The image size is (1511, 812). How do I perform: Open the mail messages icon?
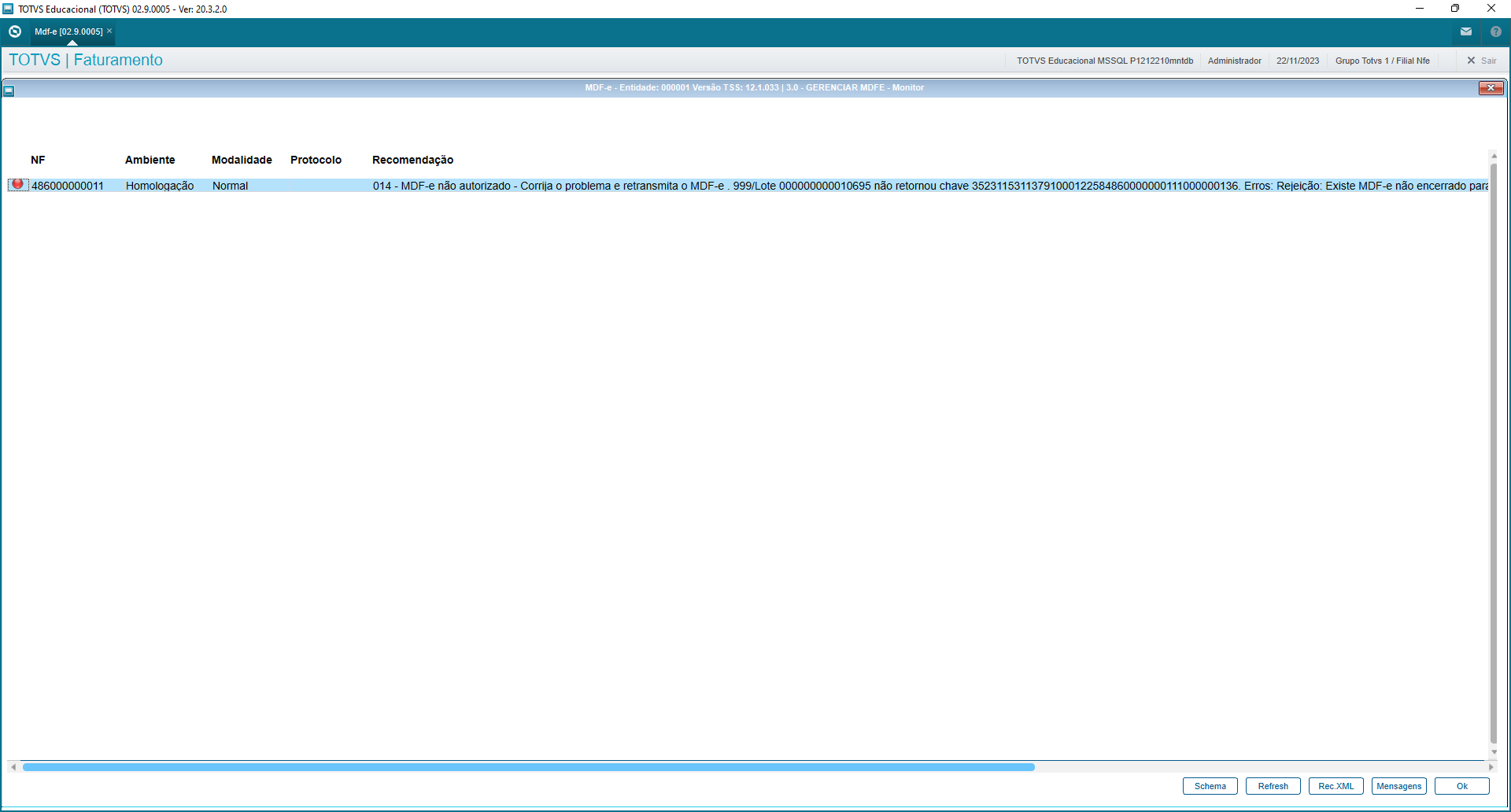pyautogui.click(x=1466, y=31)
